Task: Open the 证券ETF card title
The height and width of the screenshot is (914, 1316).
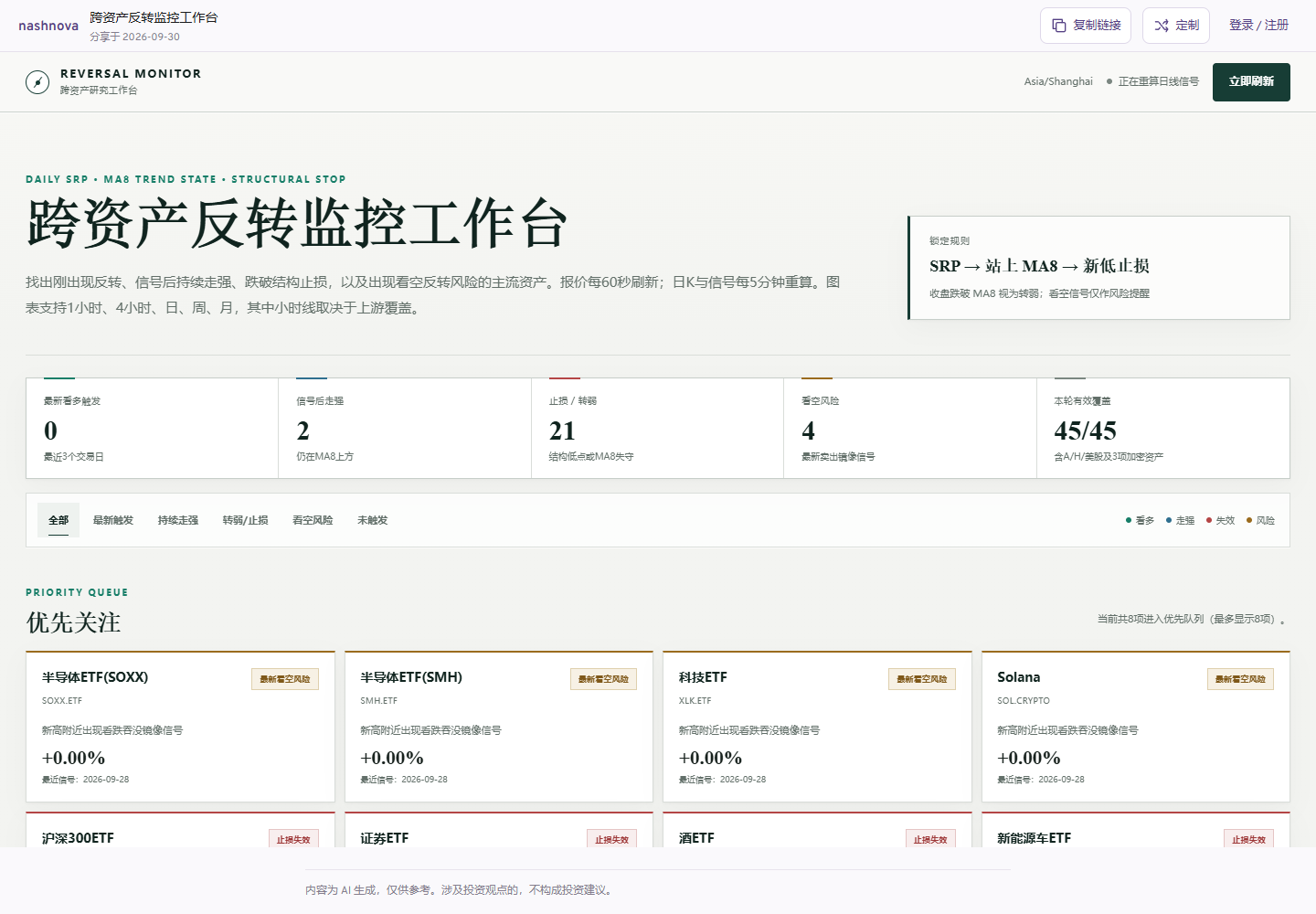Action: [385, 838]
